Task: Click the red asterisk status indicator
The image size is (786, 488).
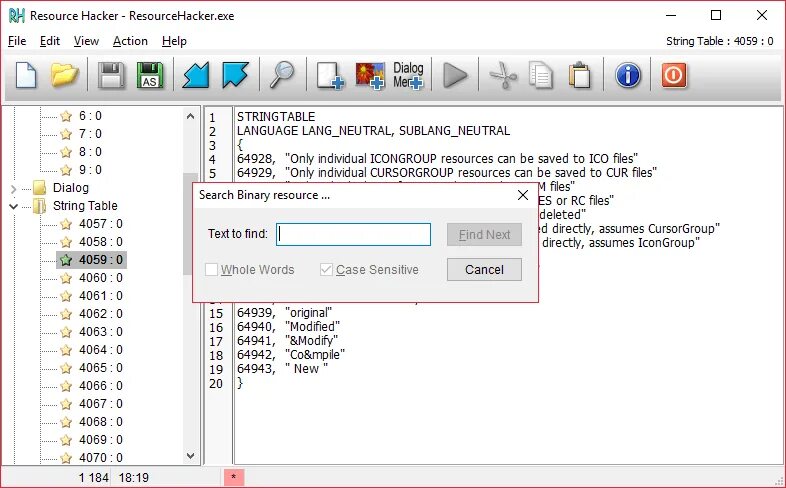Action: tap(234, 477)
